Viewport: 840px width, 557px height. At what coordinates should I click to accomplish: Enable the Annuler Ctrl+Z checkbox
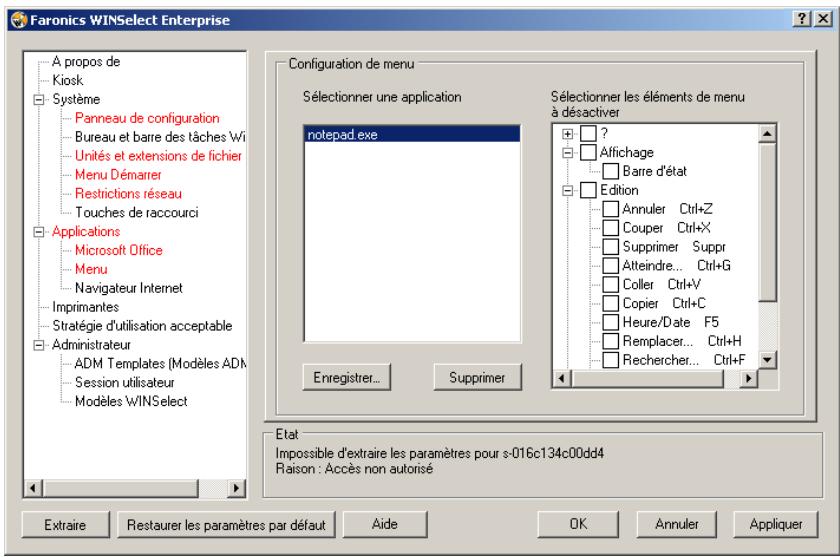click(611, 209)
